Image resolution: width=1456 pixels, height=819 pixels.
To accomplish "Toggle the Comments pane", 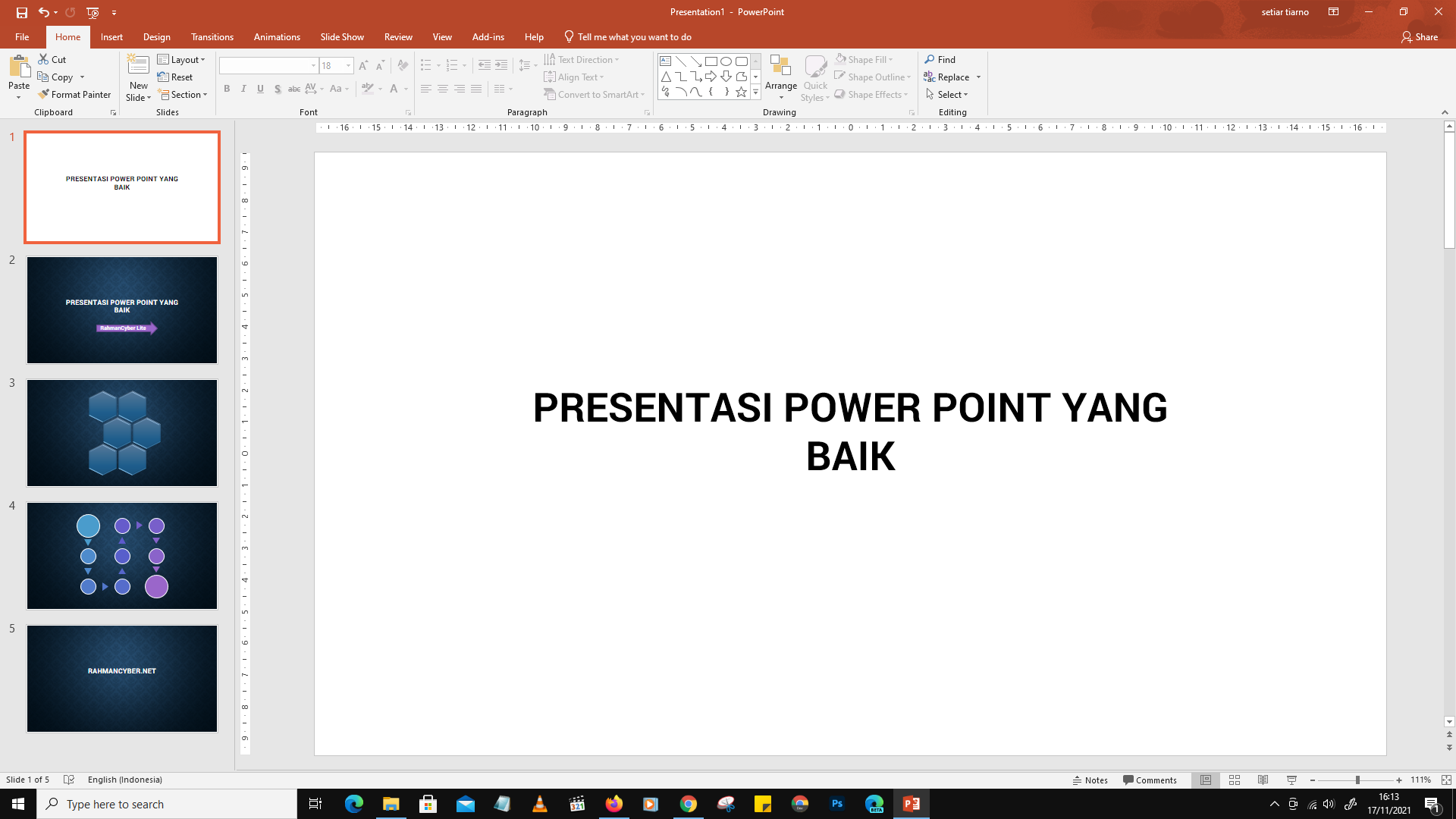I will (1150, 780).
